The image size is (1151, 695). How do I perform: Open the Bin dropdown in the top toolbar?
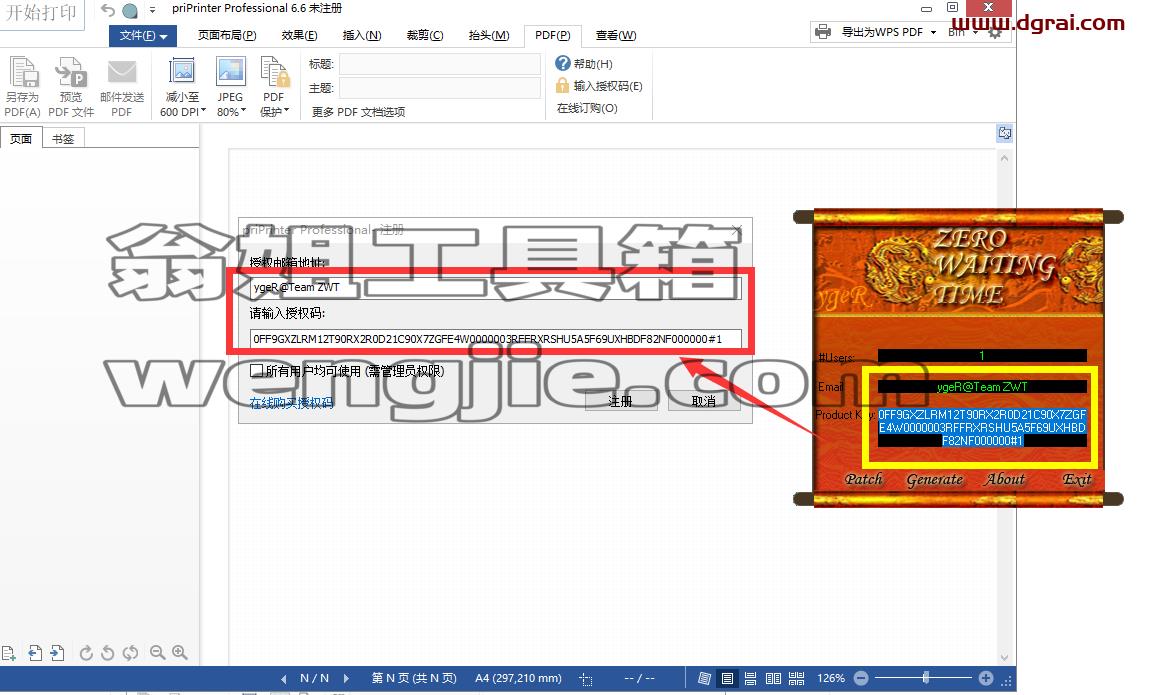pos(975,32)
